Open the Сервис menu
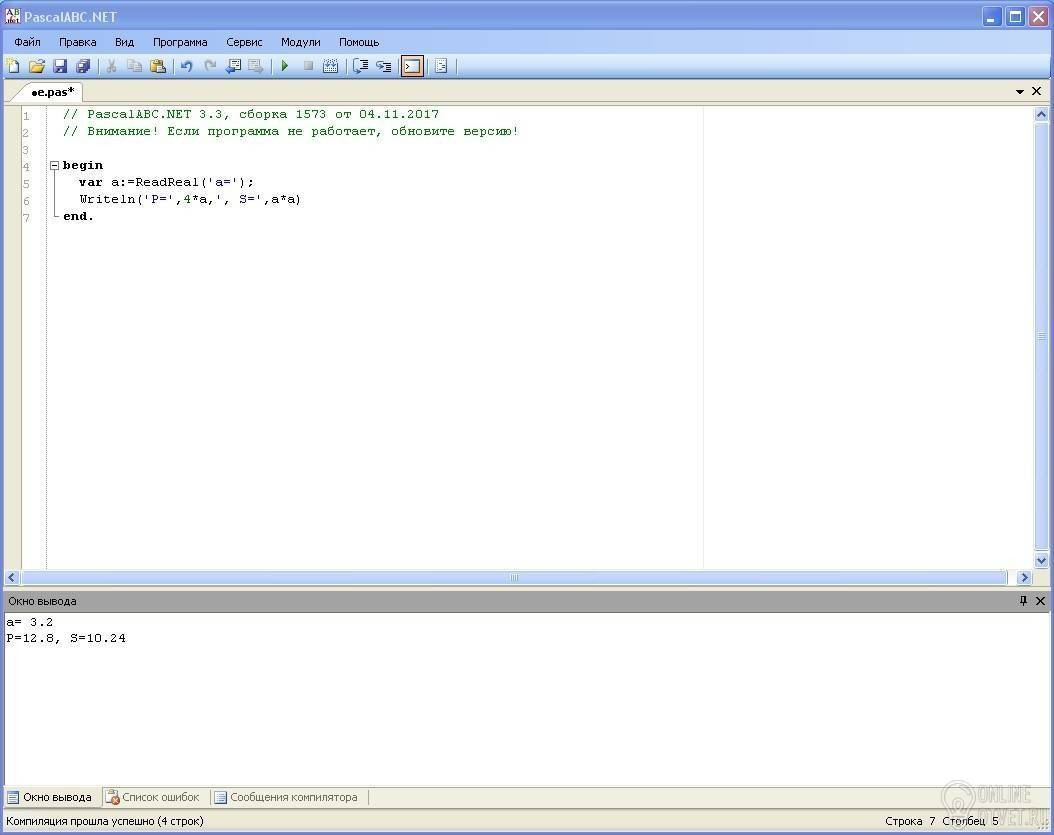 [x=244, y=42]
